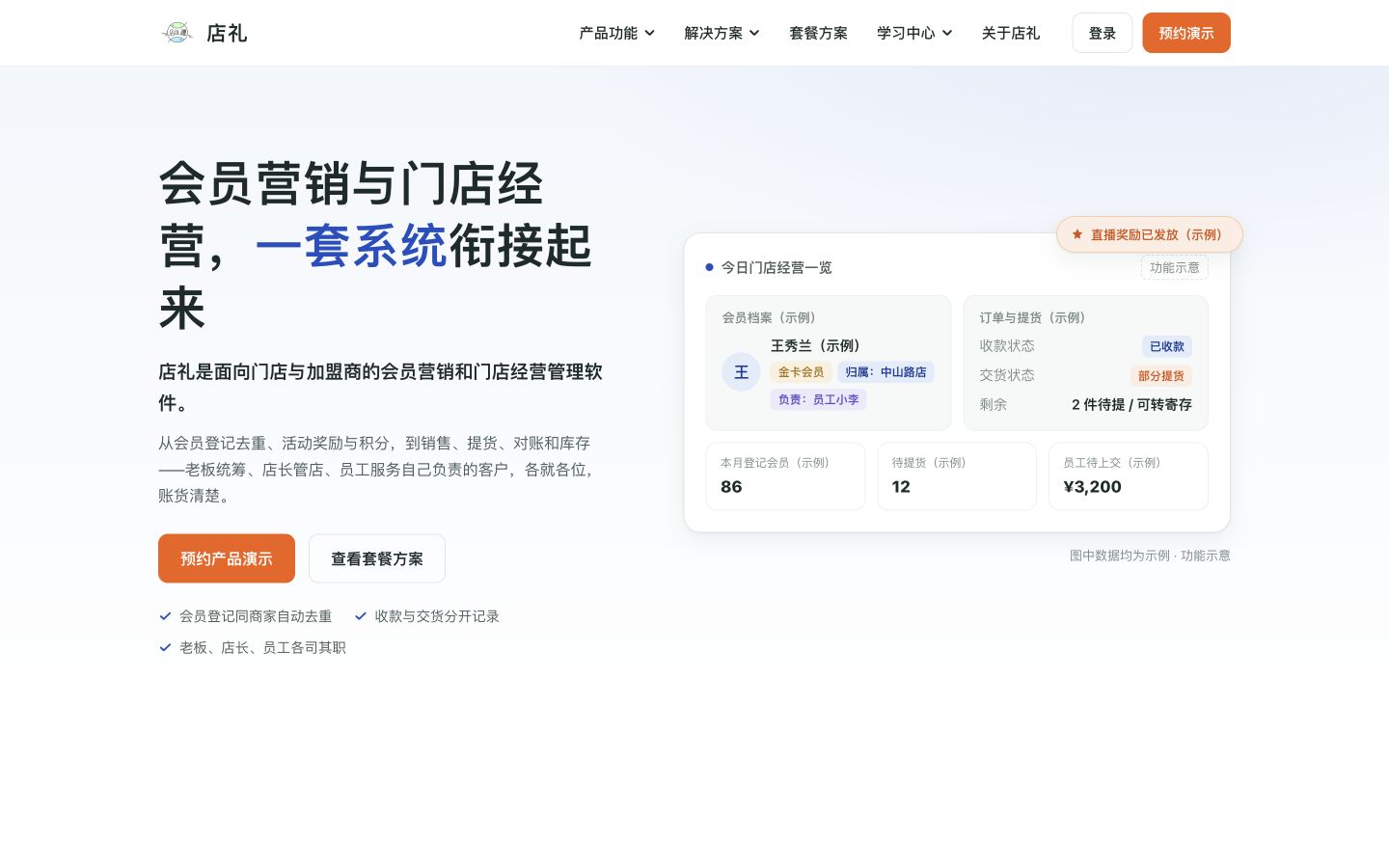The width and height of the screenshot is (1389, 868).
Task: Click the 图中数据均为示例 · 功能示意 caption
Action: tap(1150, 556)
